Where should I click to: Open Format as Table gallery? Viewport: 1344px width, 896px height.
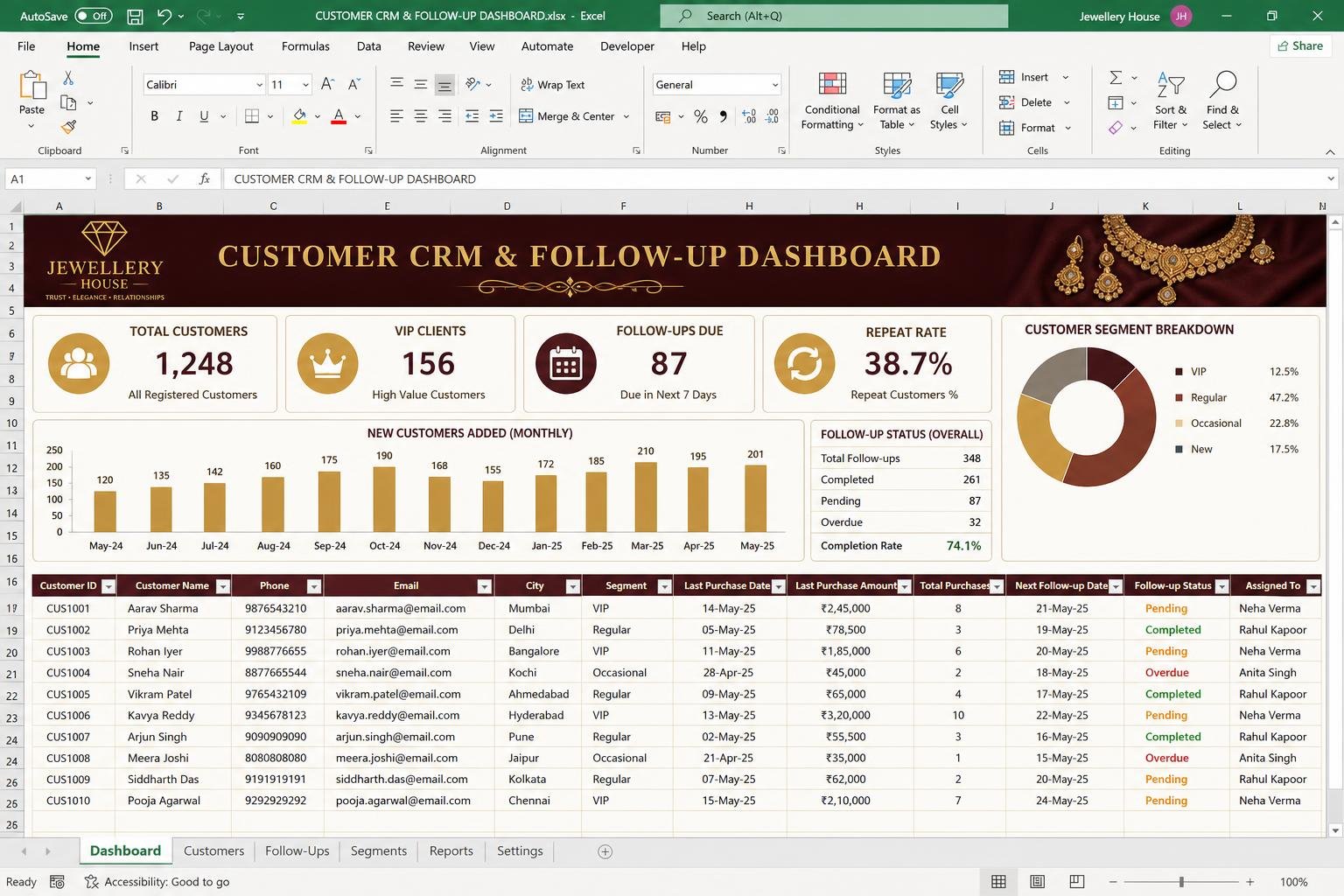(897, 101)
